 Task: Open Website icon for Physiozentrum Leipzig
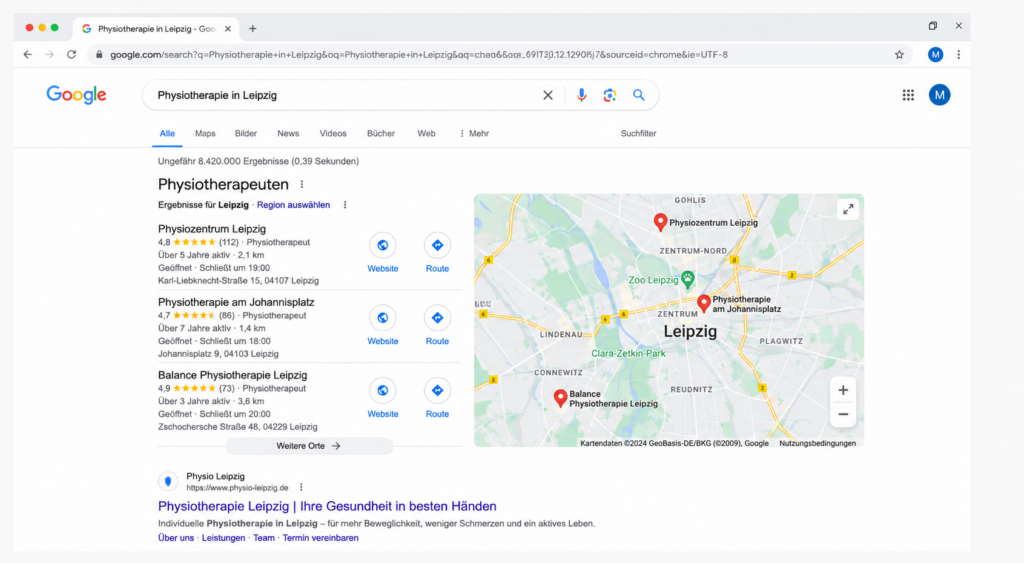pyautogui.click(x=383, y=246)
